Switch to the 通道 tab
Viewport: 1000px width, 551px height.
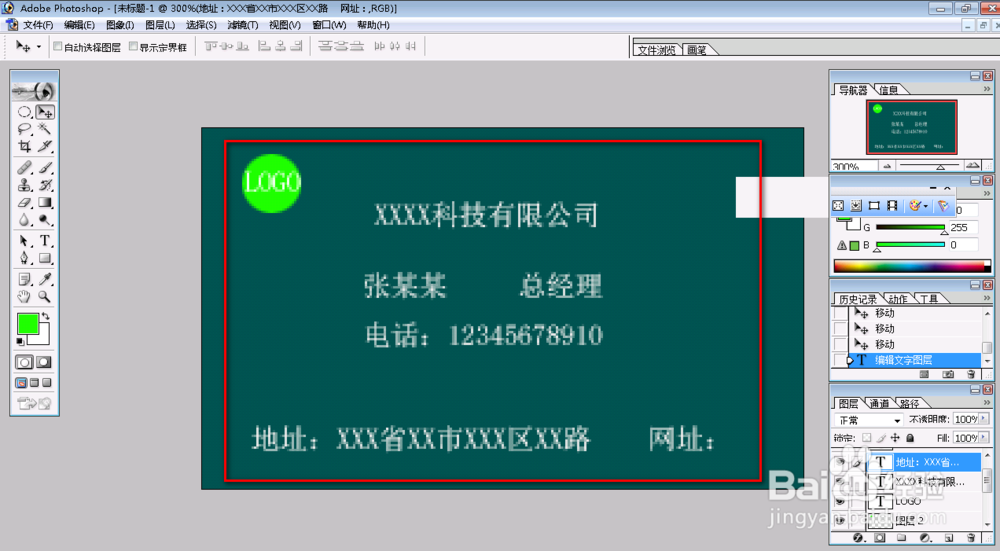pos(879,403)
